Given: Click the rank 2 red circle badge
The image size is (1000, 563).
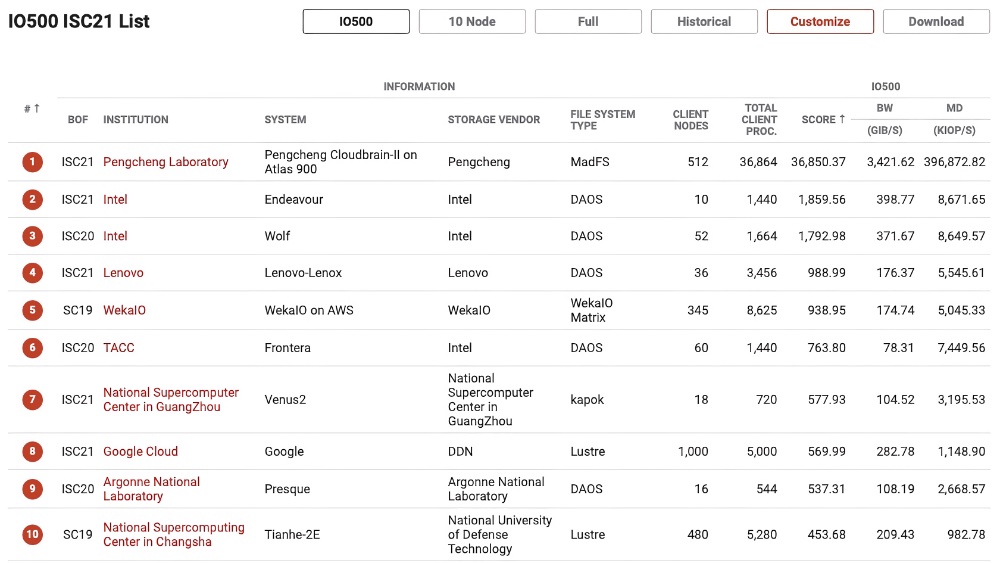Looking at the screenshot, I should (x=33, y=199).
